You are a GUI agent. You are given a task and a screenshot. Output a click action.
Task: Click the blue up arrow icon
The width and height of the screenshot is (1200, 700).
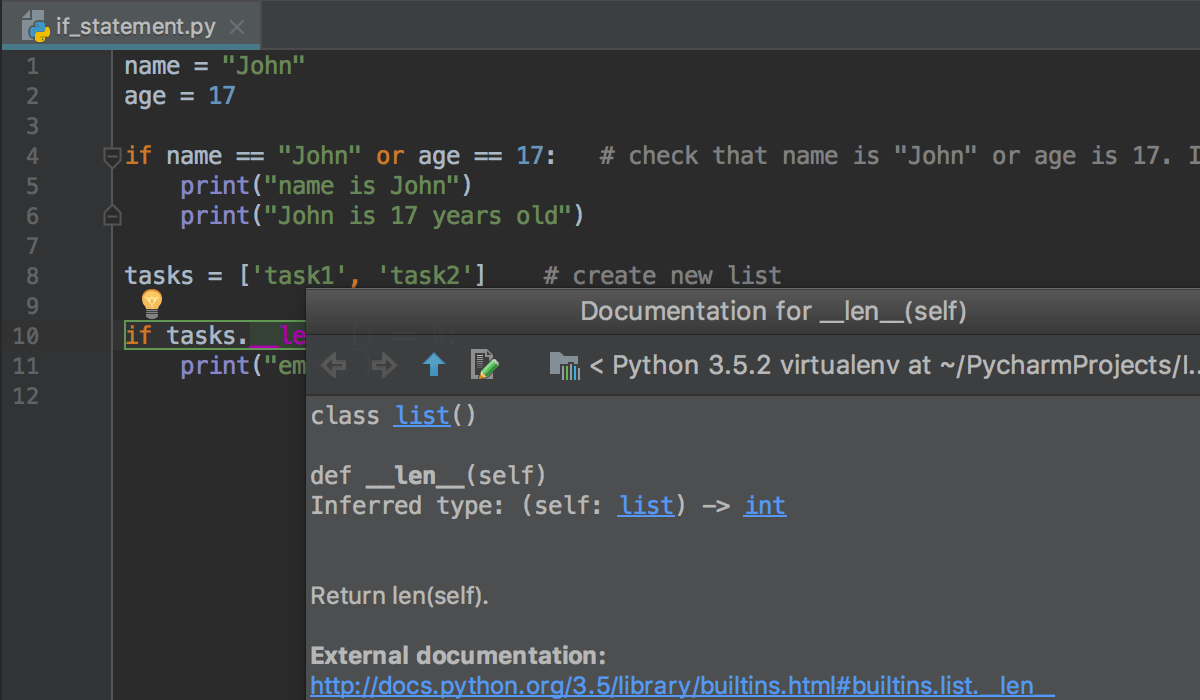[x=433, y=365]
